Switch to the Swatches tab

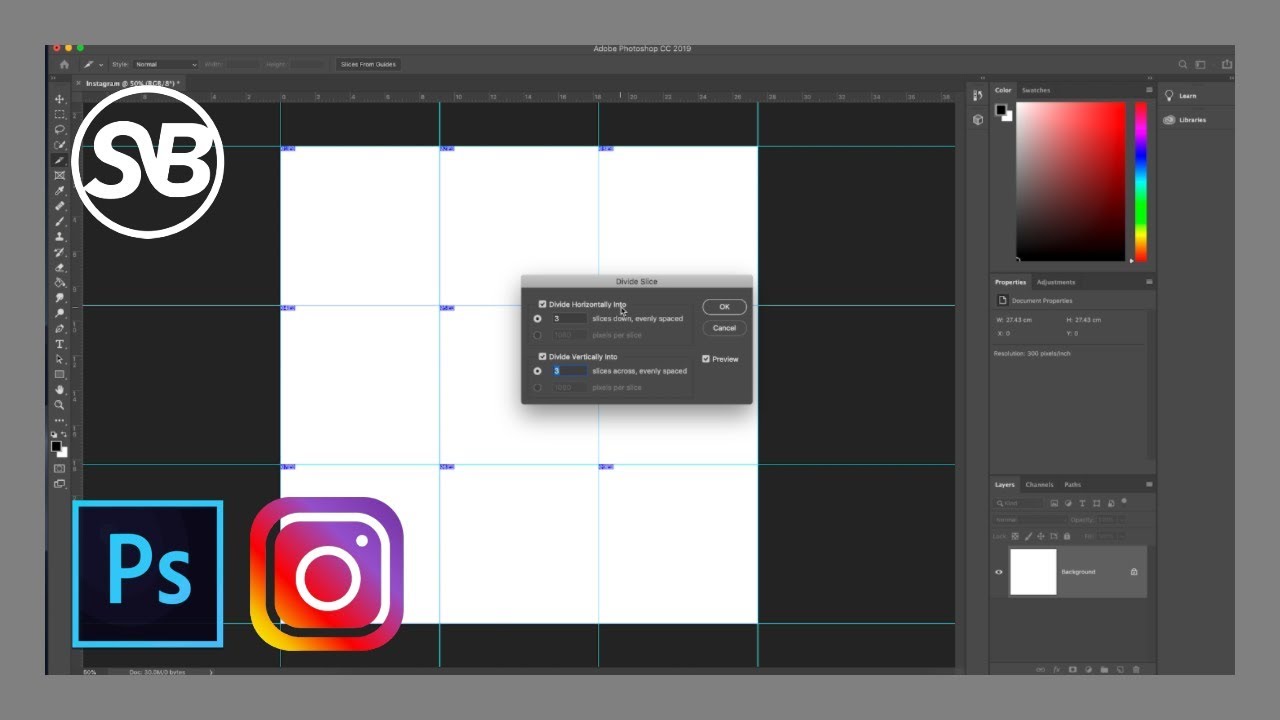[1036, 90]
